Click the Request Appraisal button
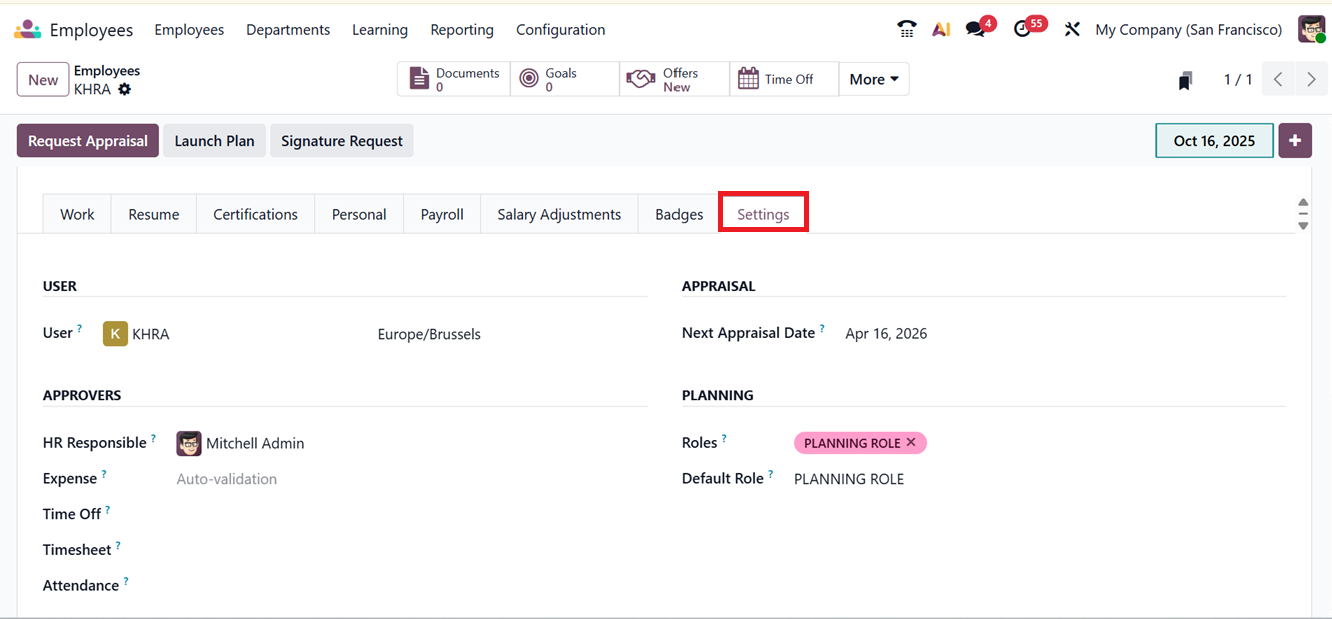Screen dimensions: 1332x619 click(88, 141)
